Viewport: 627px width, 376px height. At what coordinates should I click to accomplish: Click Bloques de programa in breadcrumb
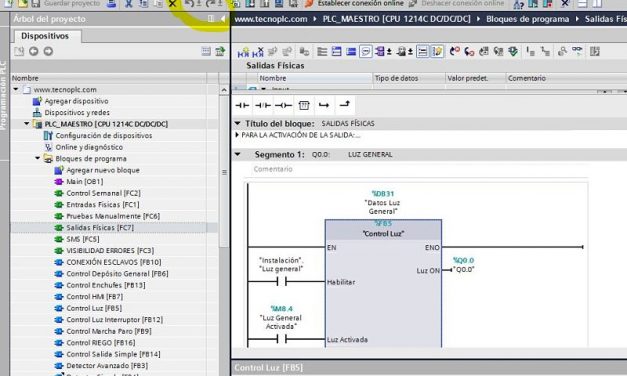(x=527, y=19)
